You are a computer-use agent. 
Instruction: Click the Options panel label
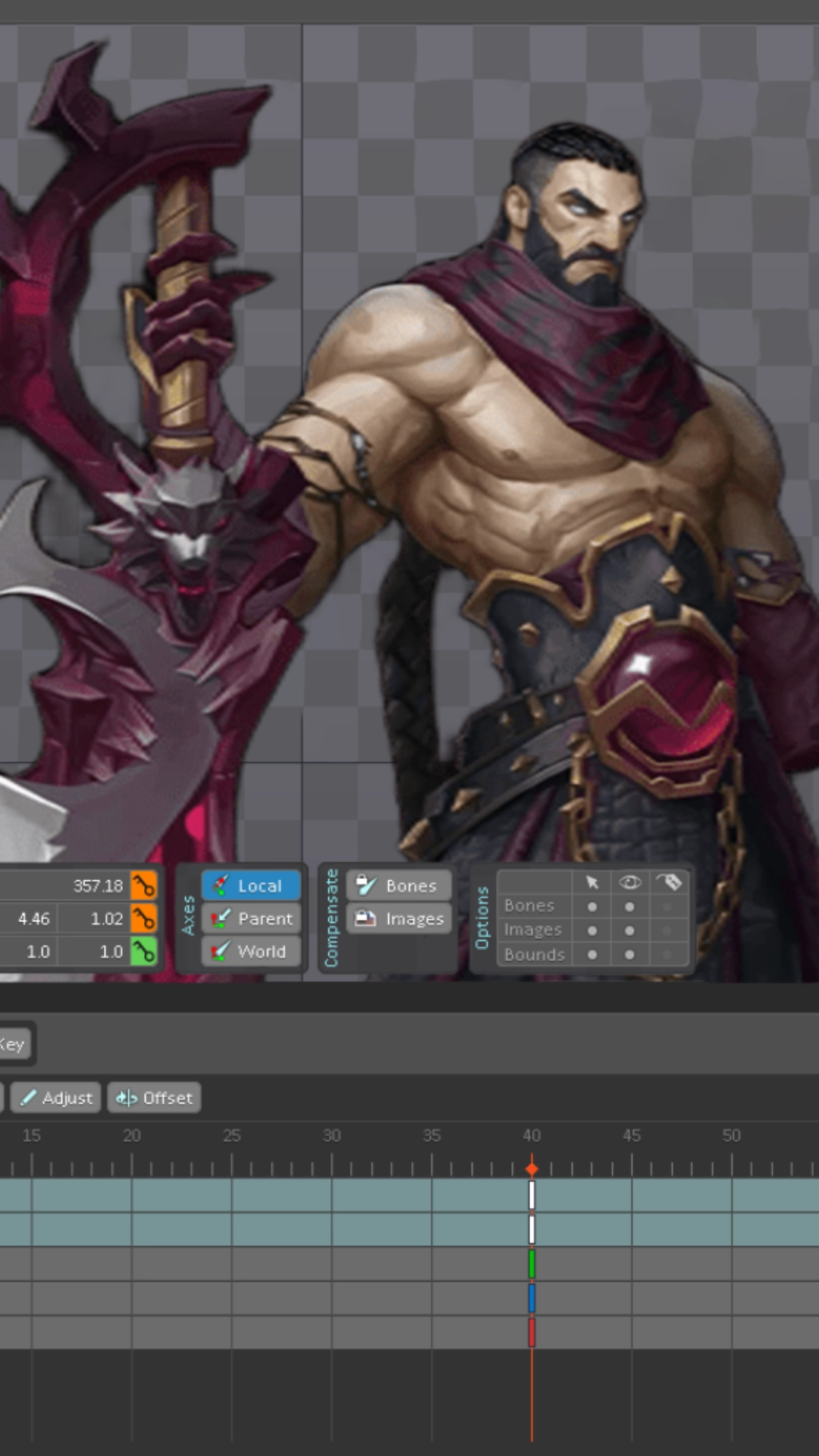point(482,918)
